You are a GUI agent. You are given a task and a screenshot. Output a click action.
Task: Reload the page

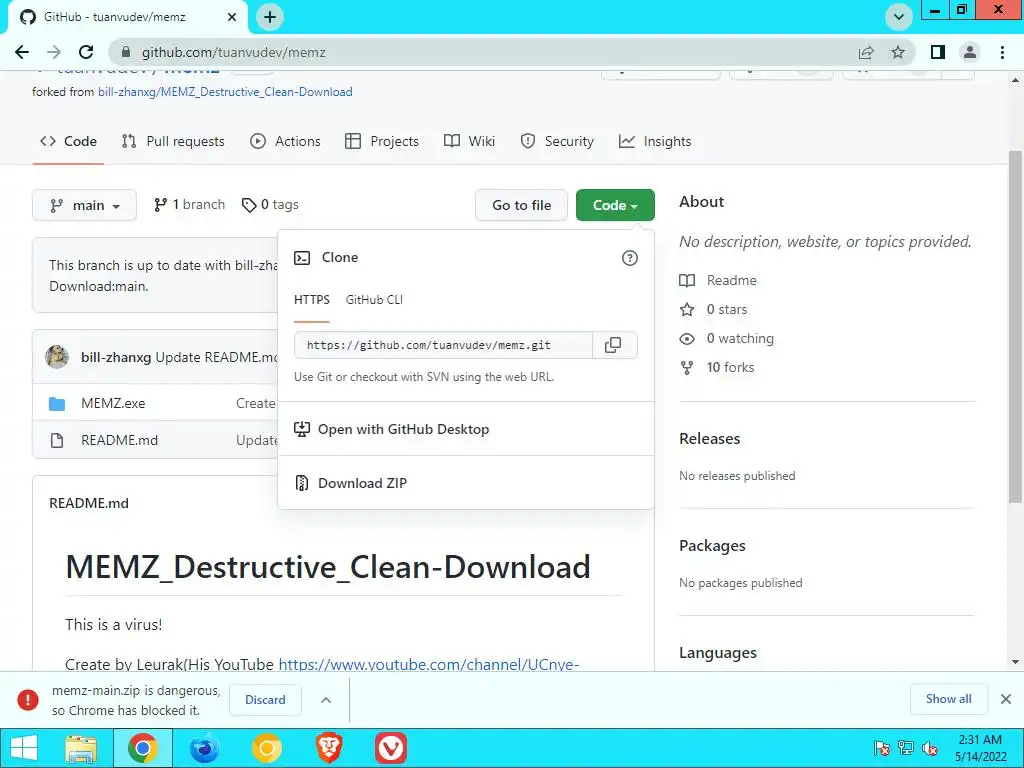[x=86, y=52]
